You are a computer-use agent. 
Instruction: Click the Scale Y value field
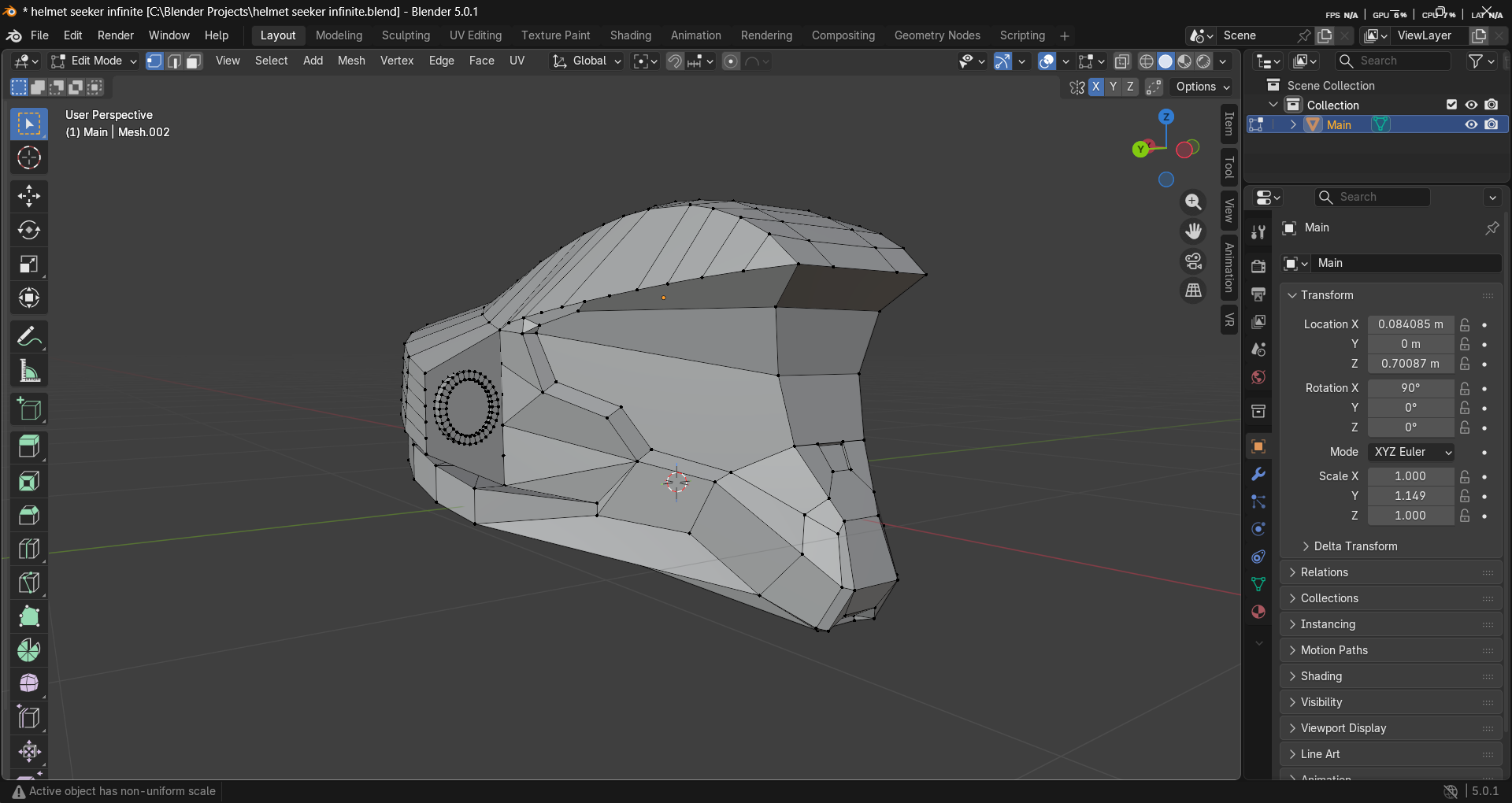pyautogui.click(x=1410, y=496)
